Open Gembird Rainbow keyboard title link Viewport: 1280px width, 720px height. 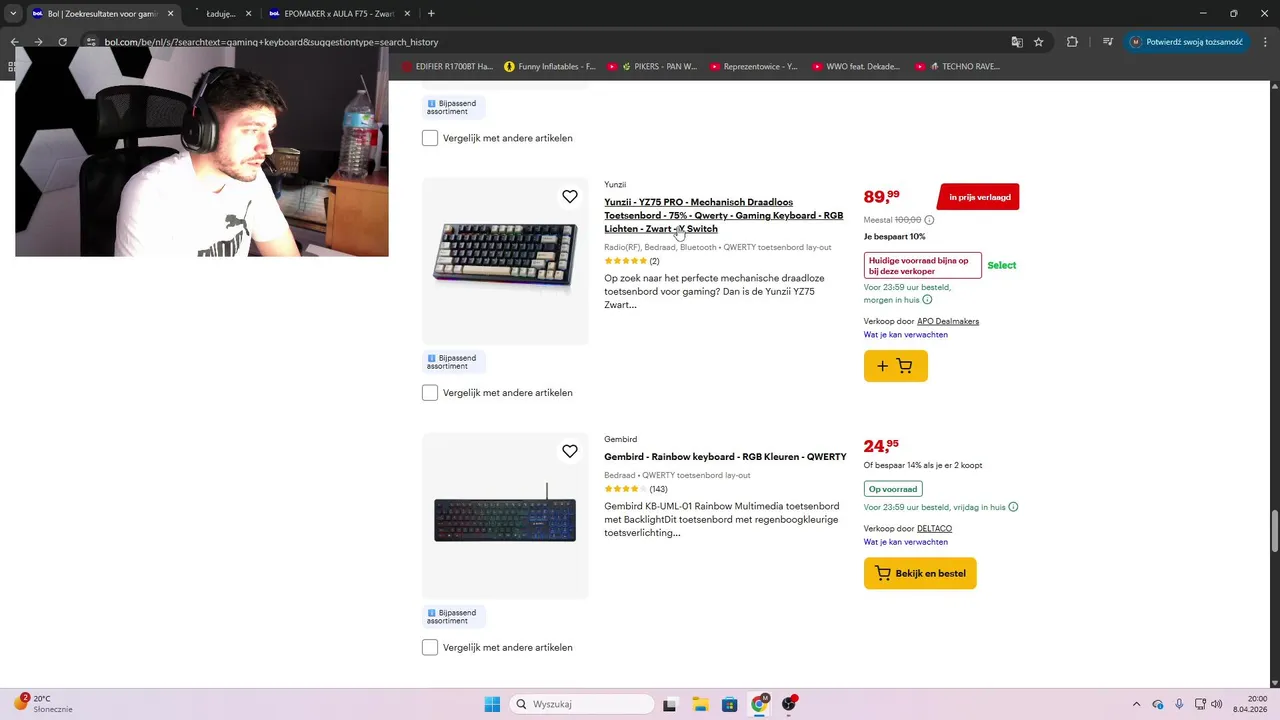[725, 457]
